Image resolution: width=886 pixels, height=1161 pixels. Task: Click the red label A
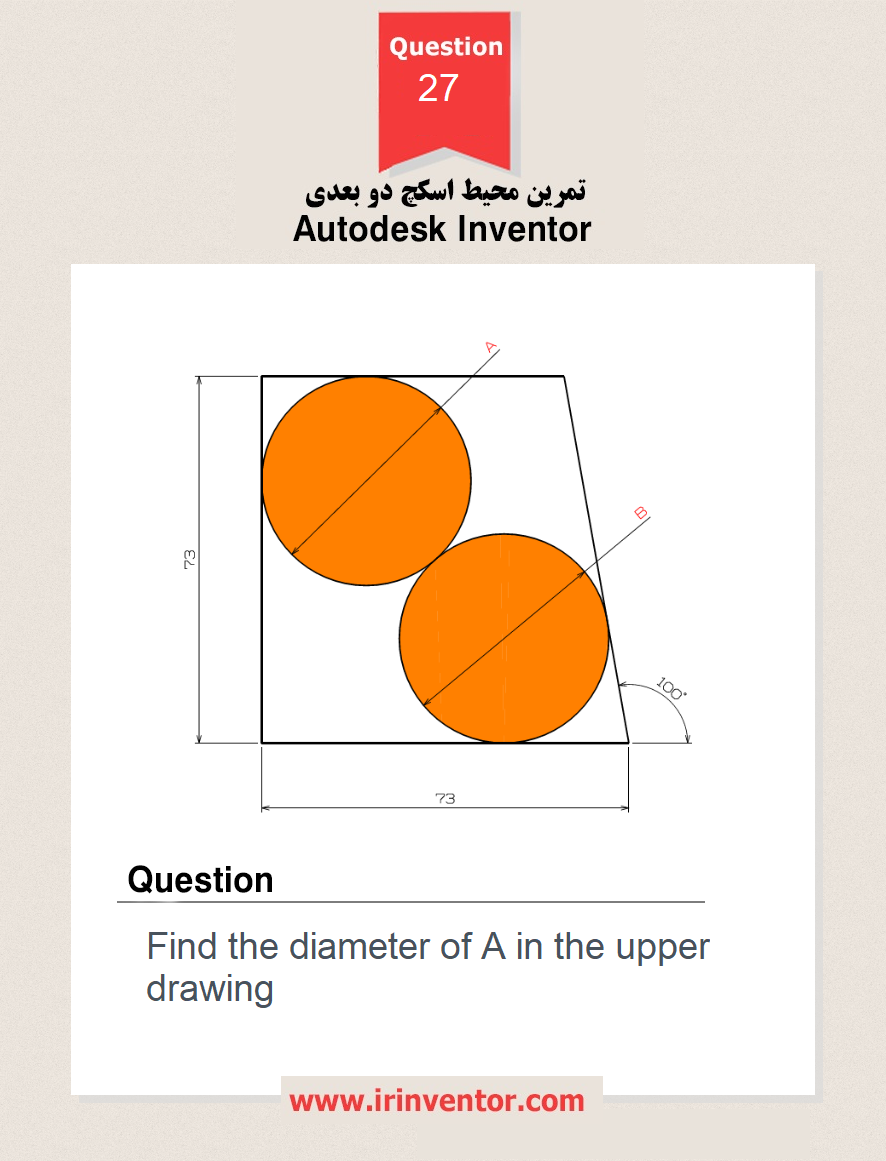(491, 347)
